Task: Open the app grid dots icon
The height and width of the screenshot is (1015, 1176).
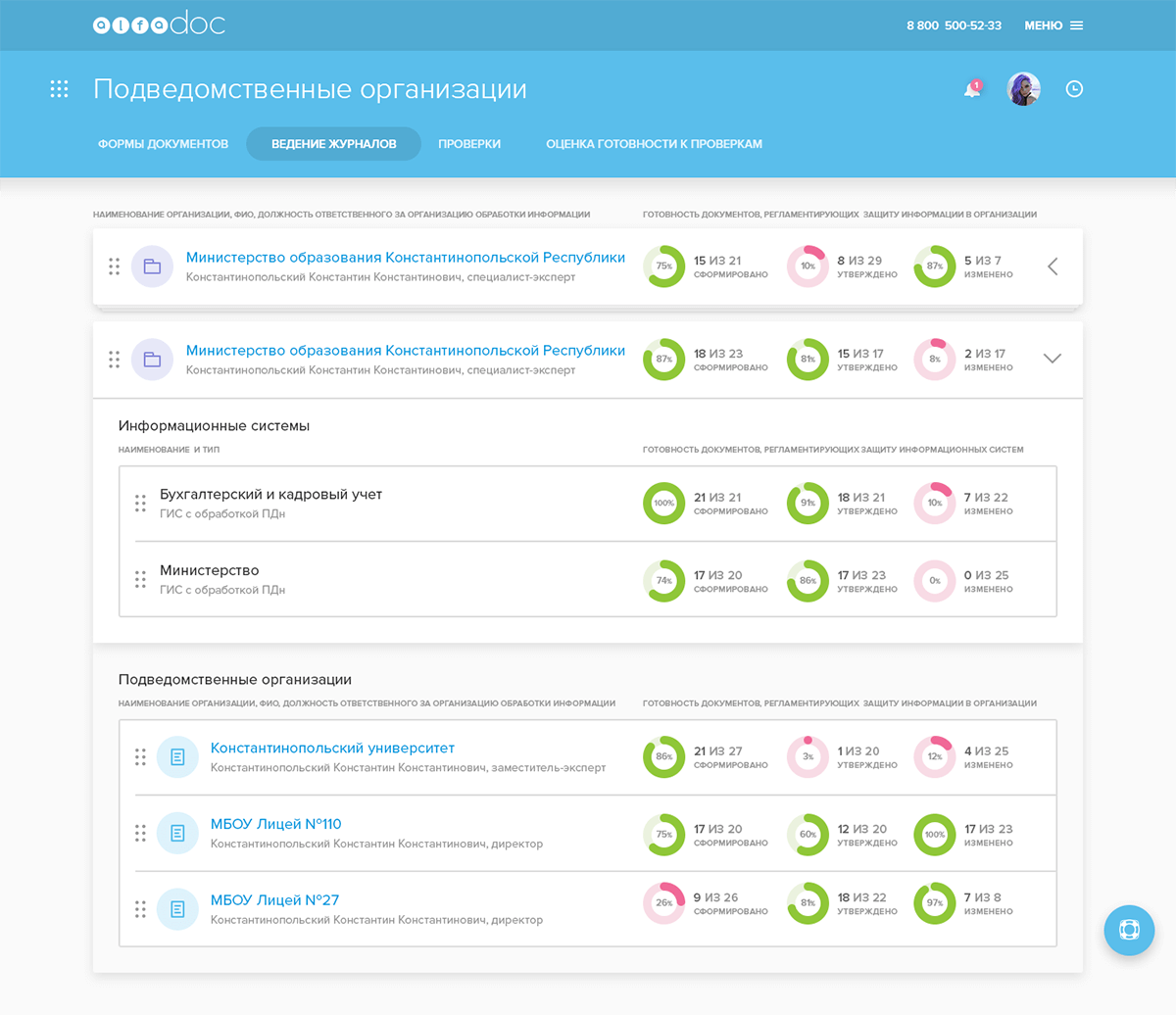Action: coord(59,89)
